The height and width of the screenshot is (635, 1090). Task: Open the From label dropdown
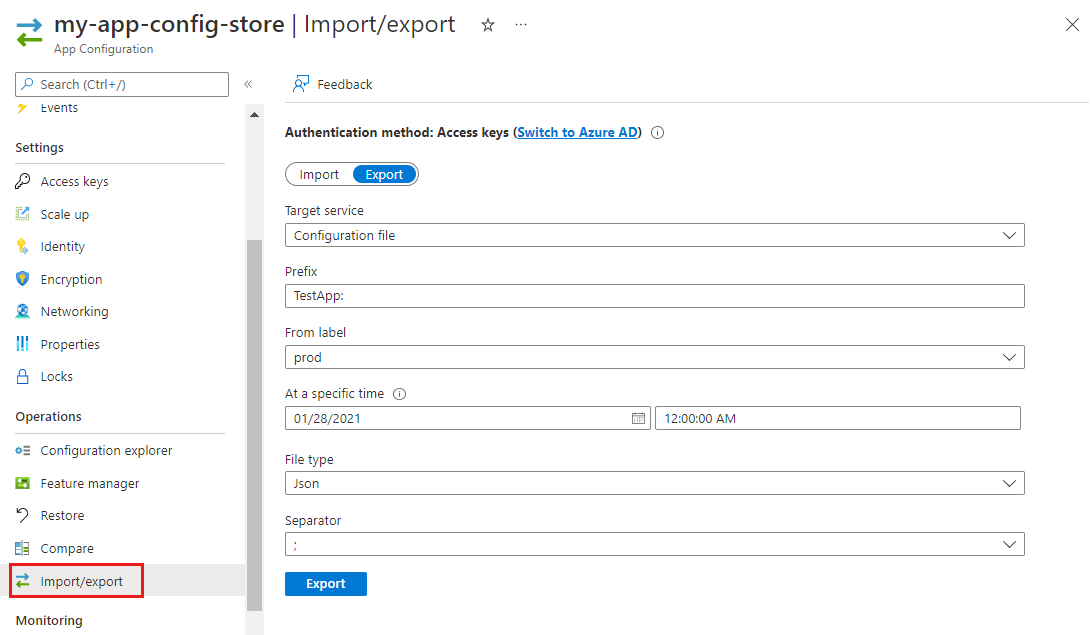(x=655, y=357)
